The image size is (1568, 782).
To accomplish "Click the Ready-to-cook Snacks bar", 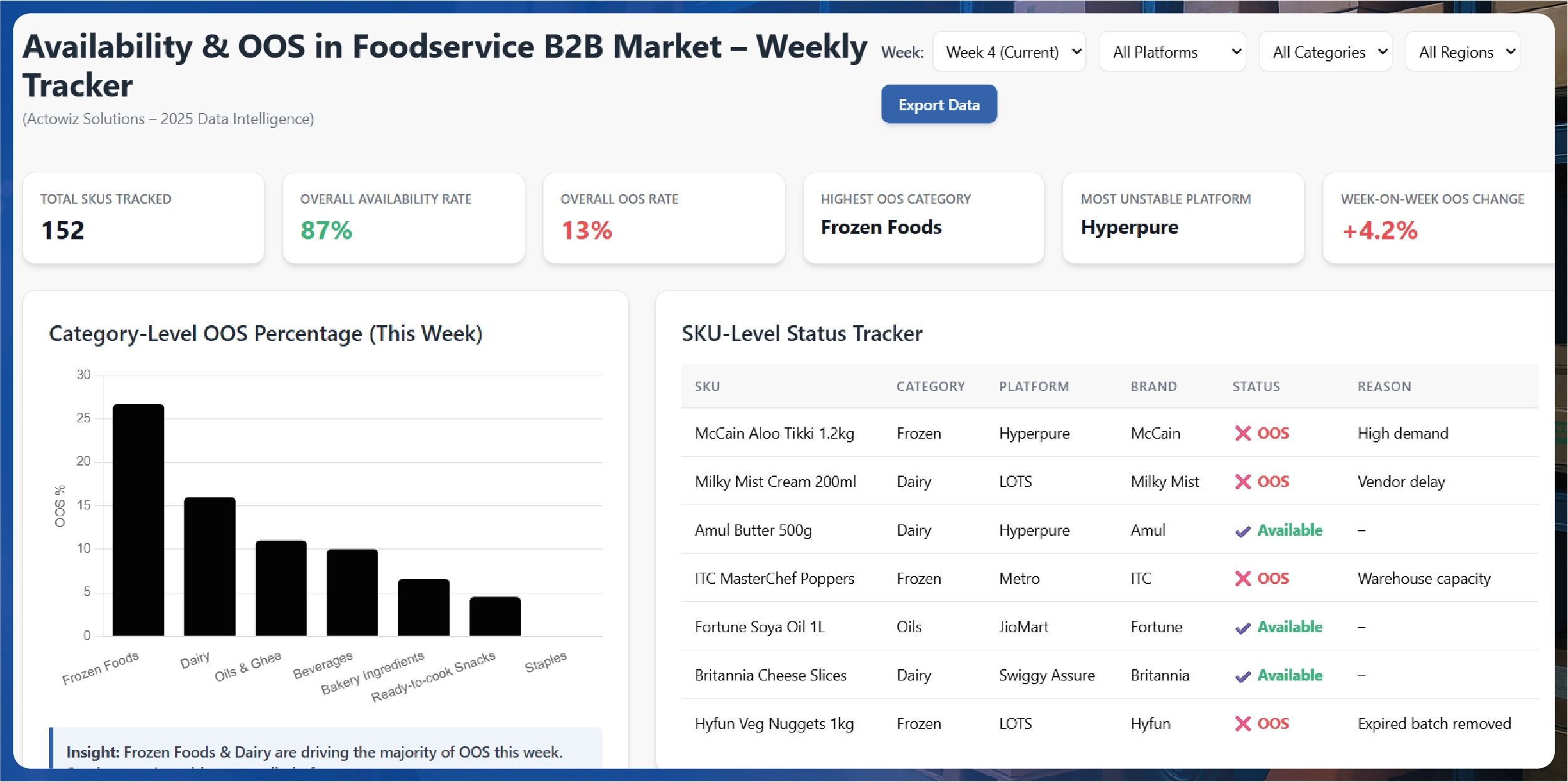I will click(495, 616).
